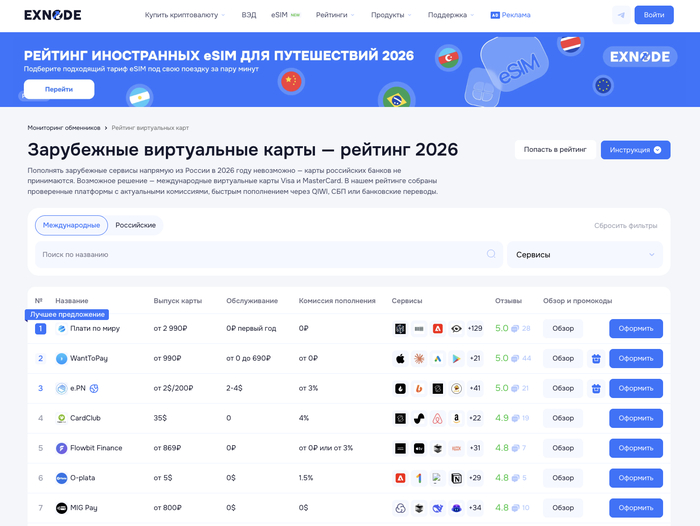Show +129 more services for Плати по миру
The height and width of the screenshot is (526, 700).
click(x=475, y=329)
